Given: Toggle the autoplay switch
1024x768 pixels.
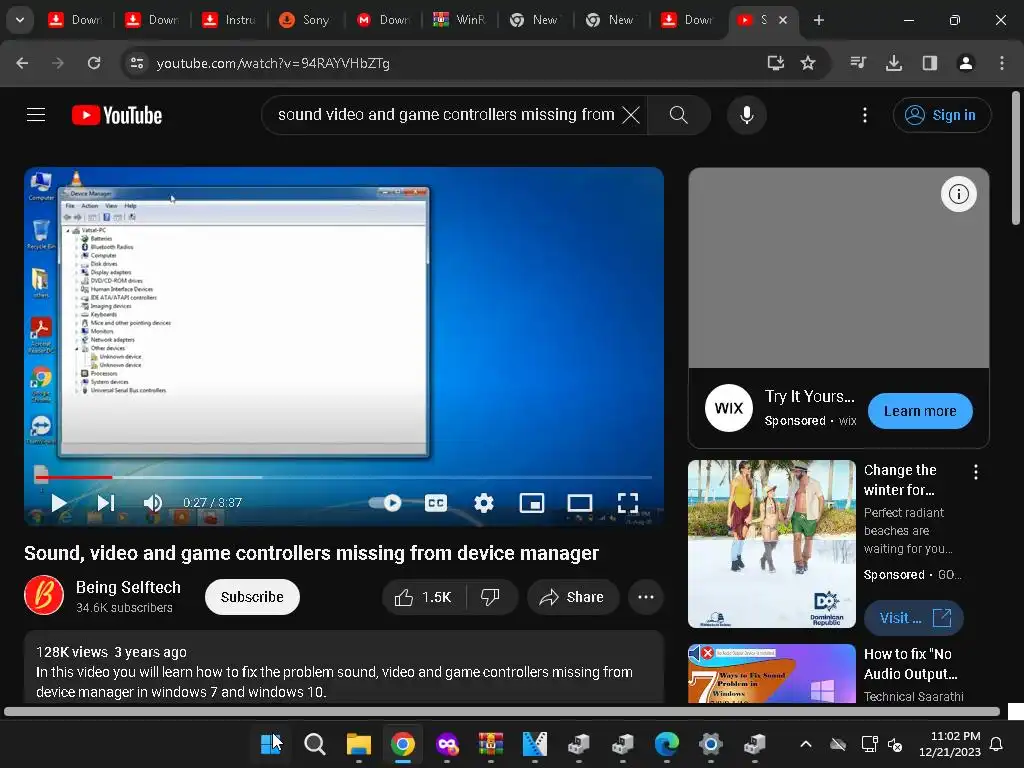Looking at the screenshot, I should pyautogui.click(x=385, y=502).
